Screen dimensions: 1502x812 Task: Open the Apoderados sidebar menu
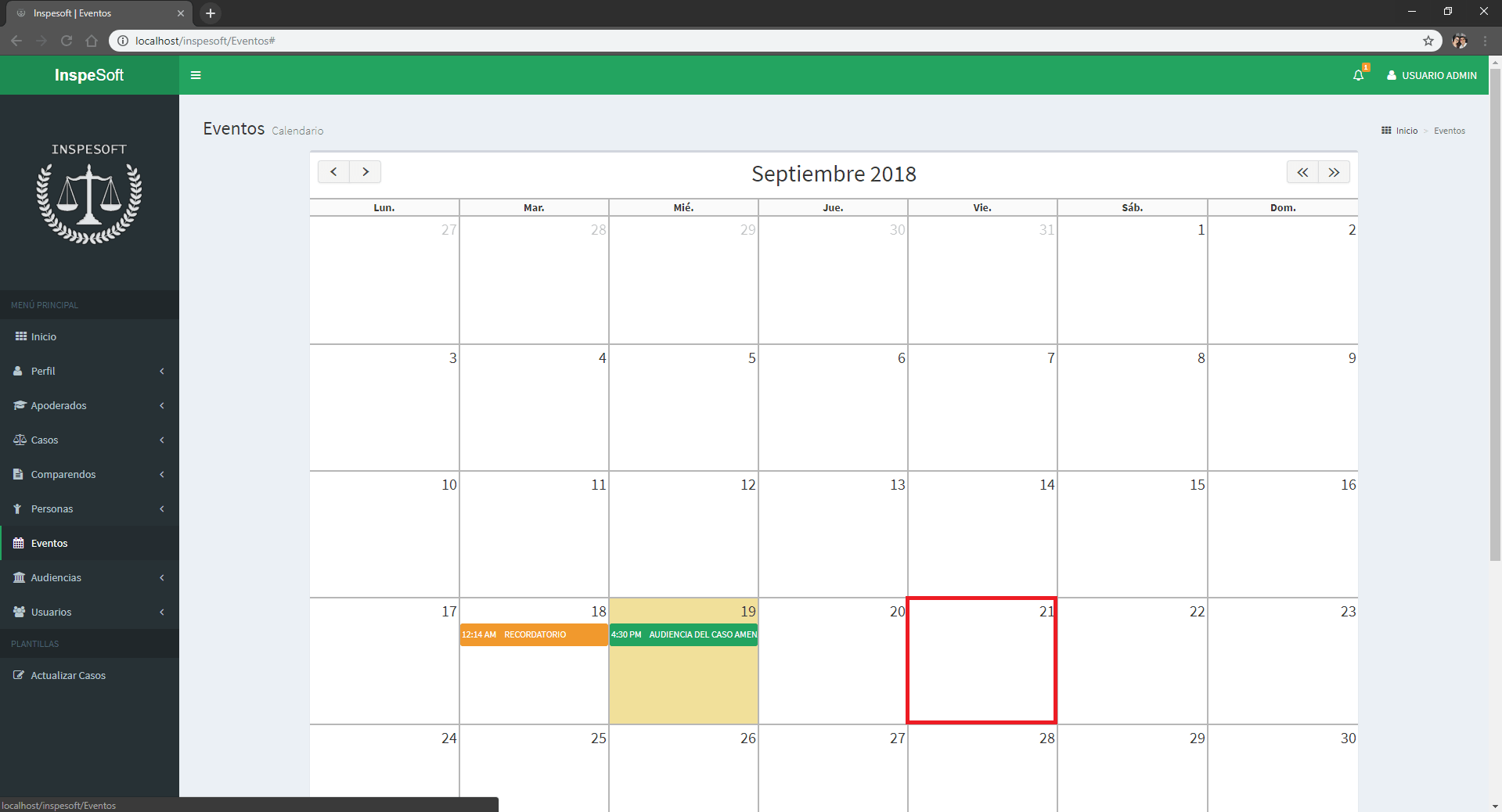pyautogui.click(x=89, y=405)
